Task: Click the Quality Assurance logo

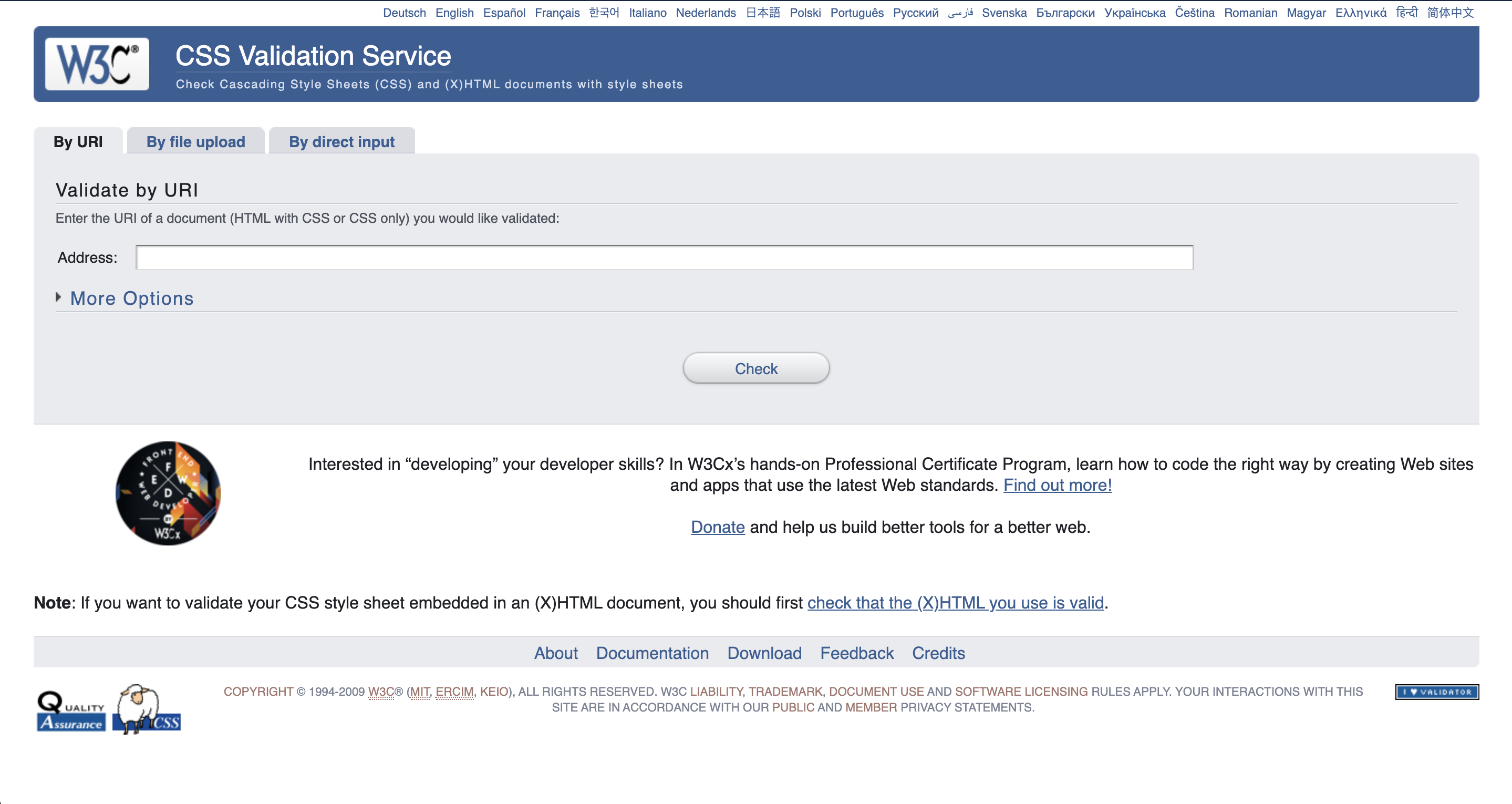Action: [71, 710]
